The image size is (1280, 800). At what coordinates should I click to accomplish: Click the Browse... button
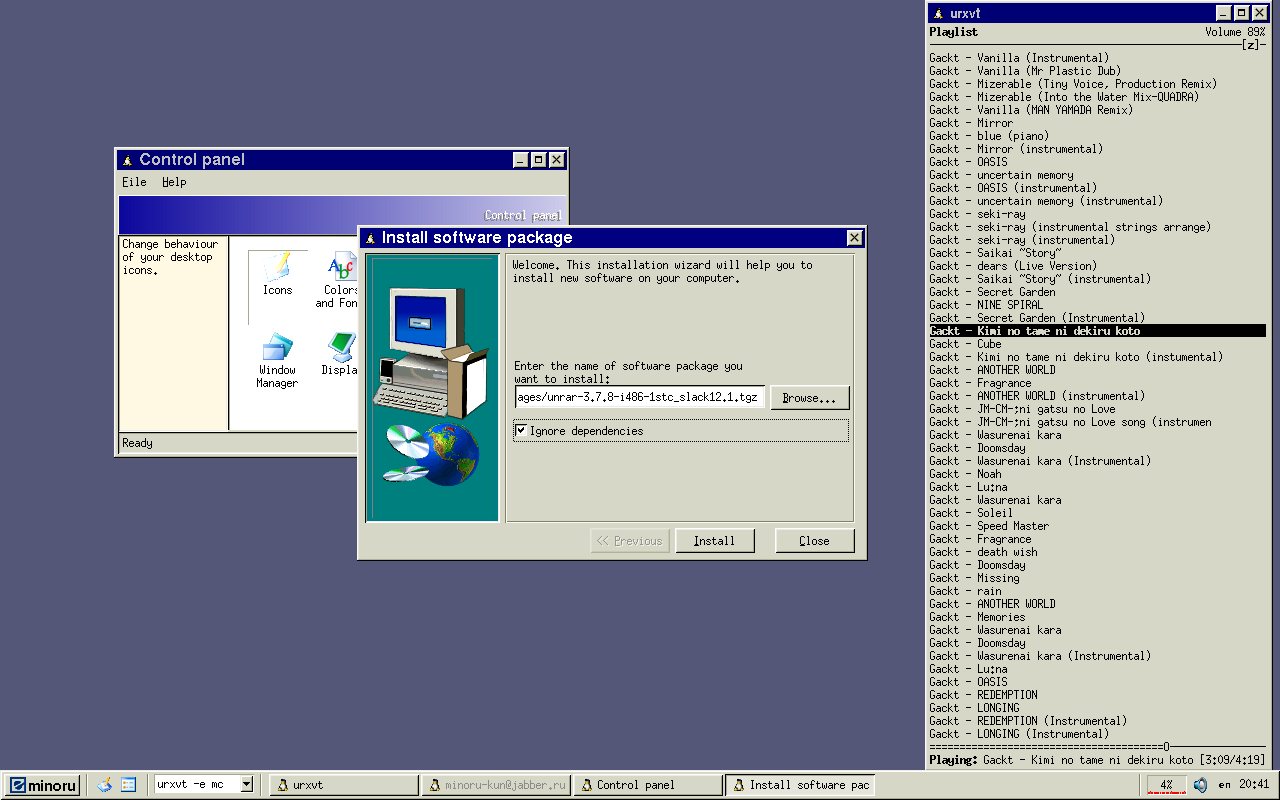810,398
